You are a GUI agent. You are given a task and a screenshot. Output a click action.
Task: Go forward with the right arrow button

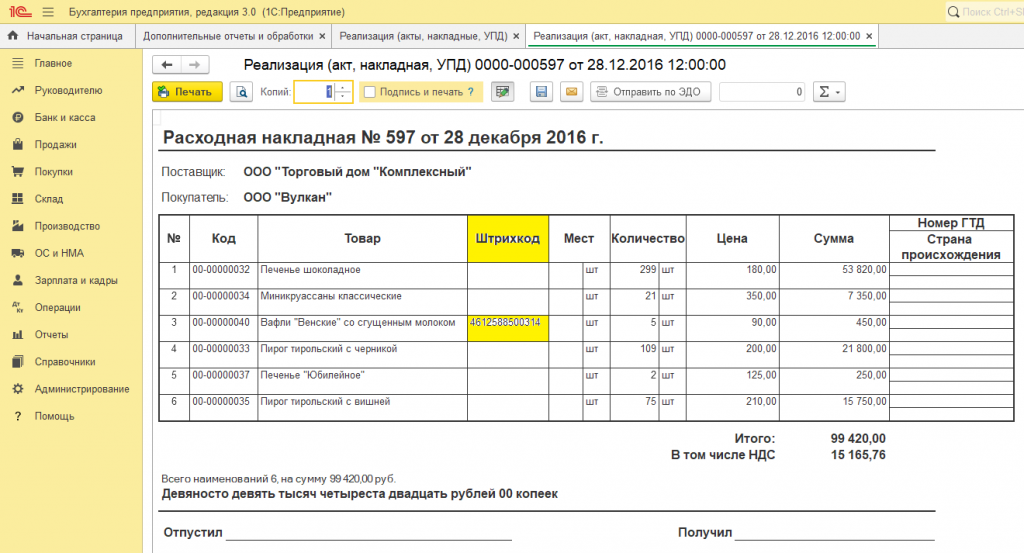(195, 65)
